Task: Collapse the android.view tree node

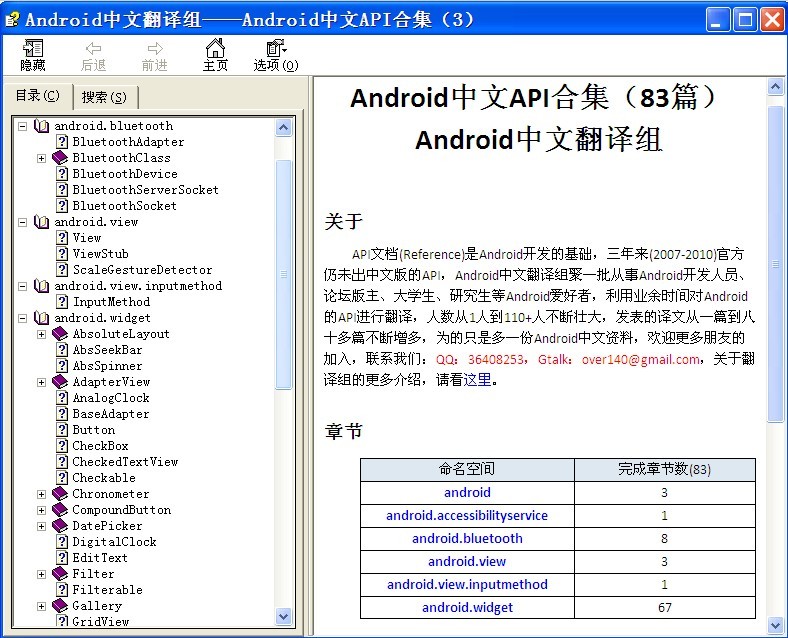Action: click(x=23, y=222)
